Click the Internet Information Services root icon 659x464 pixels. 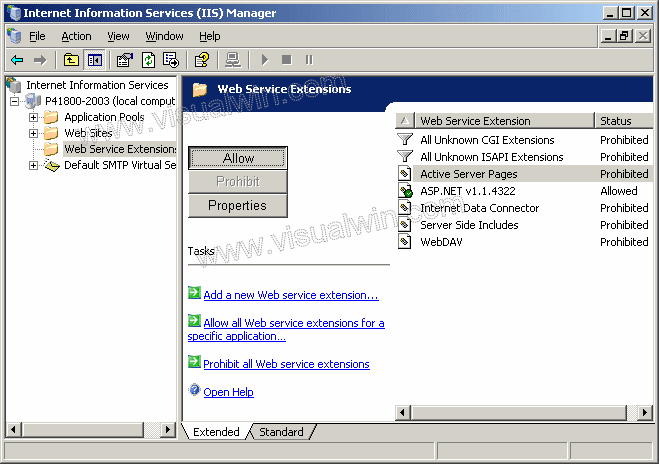(x=14, y=85)
